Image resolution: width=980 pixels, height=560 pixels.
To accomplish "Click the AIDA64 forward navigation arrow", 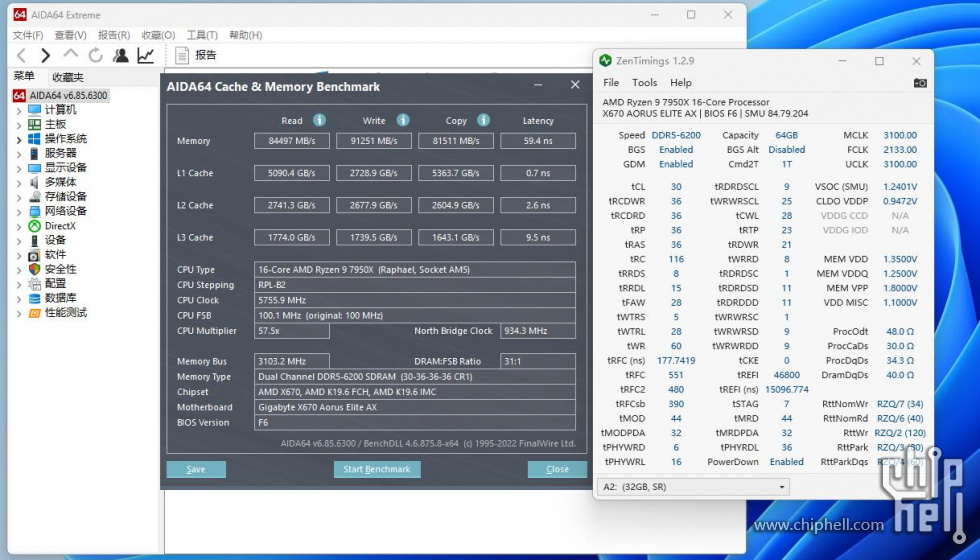I will [45, 56].
